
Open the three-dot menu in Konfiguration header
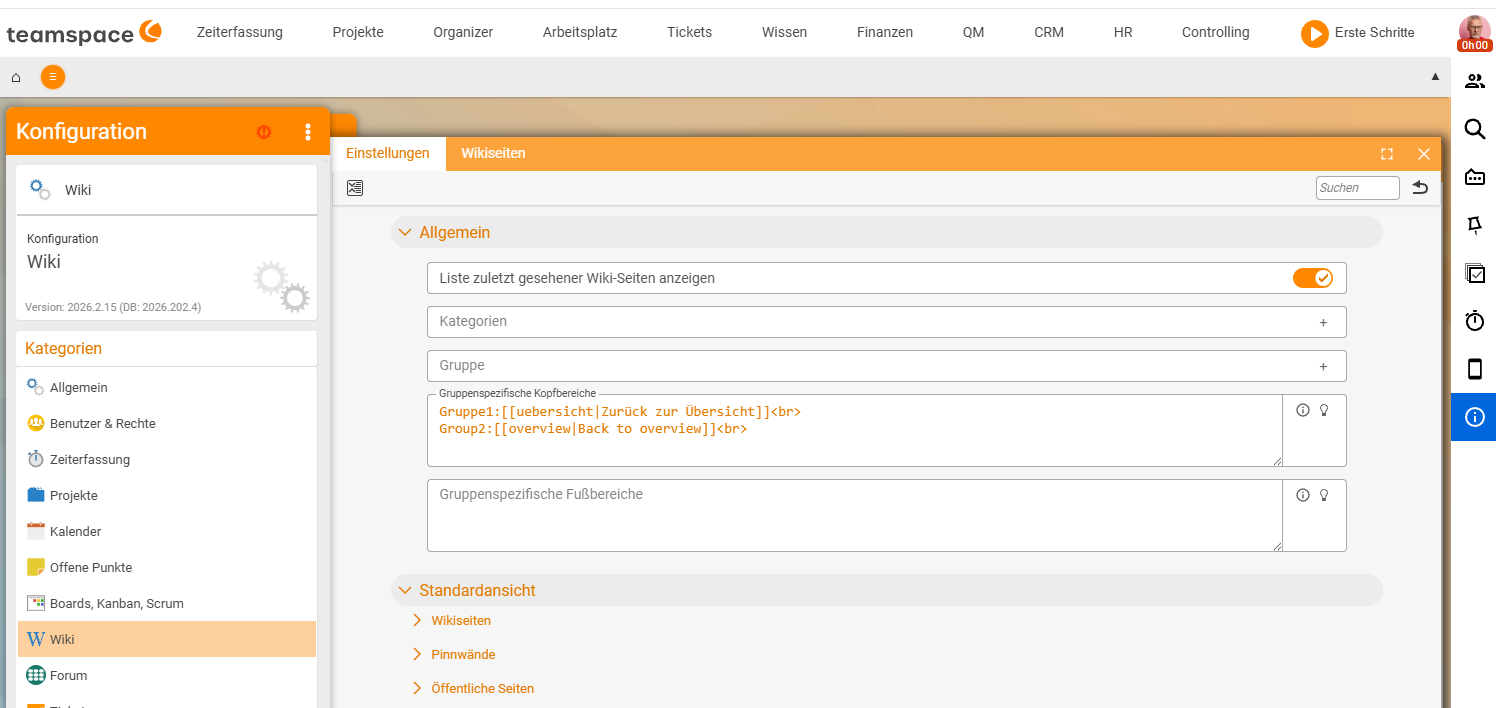point(308,131)
